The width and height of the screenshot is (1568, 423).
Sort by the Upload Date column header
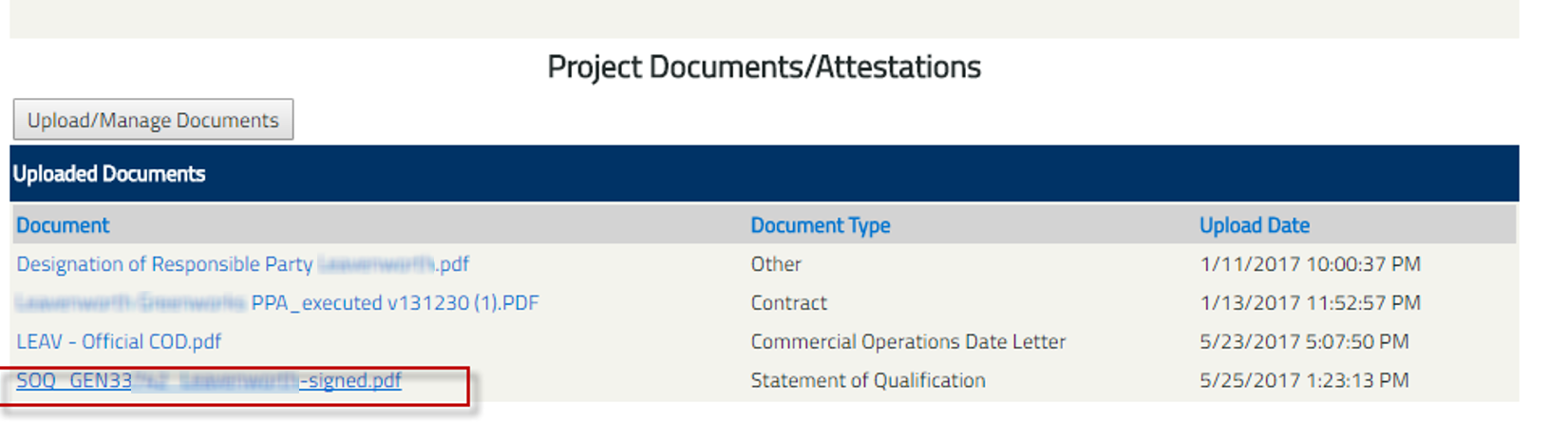click(1254, 225)
